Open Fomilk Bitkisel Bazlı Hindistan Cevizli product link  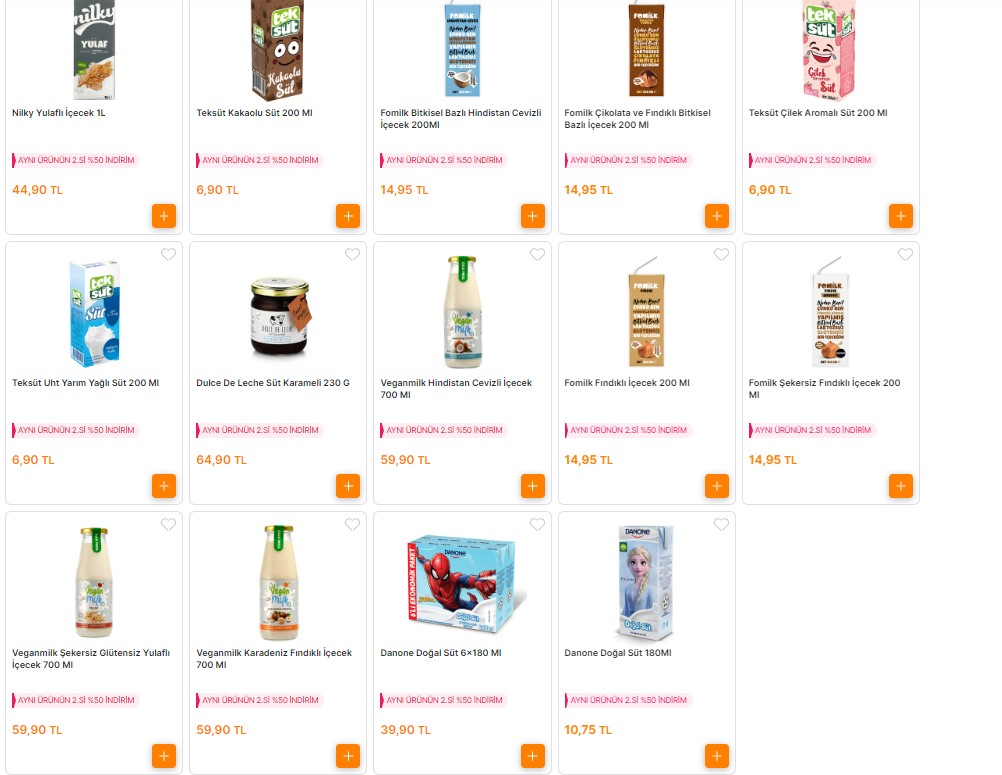click(x=461, y=119)
